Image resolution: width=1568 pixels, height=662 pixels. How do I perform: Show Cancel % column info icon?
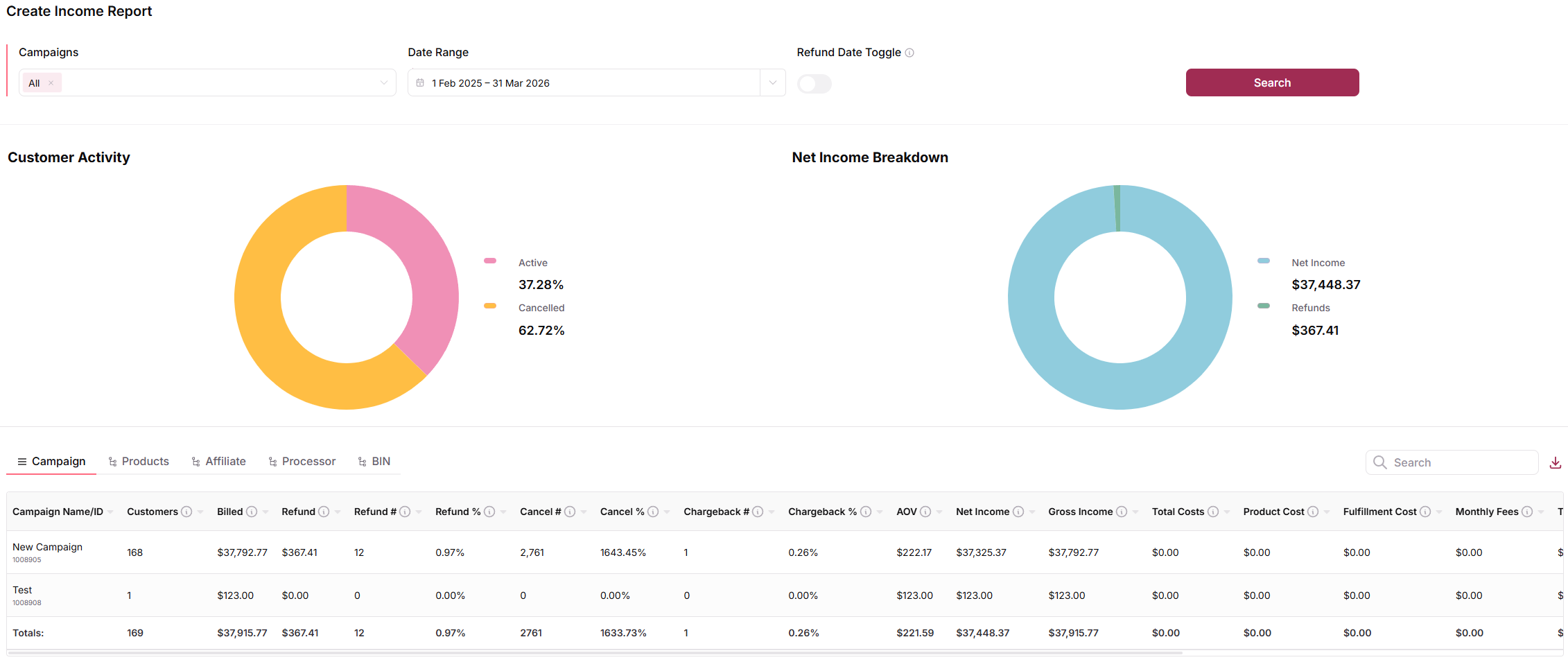[653, 512]
